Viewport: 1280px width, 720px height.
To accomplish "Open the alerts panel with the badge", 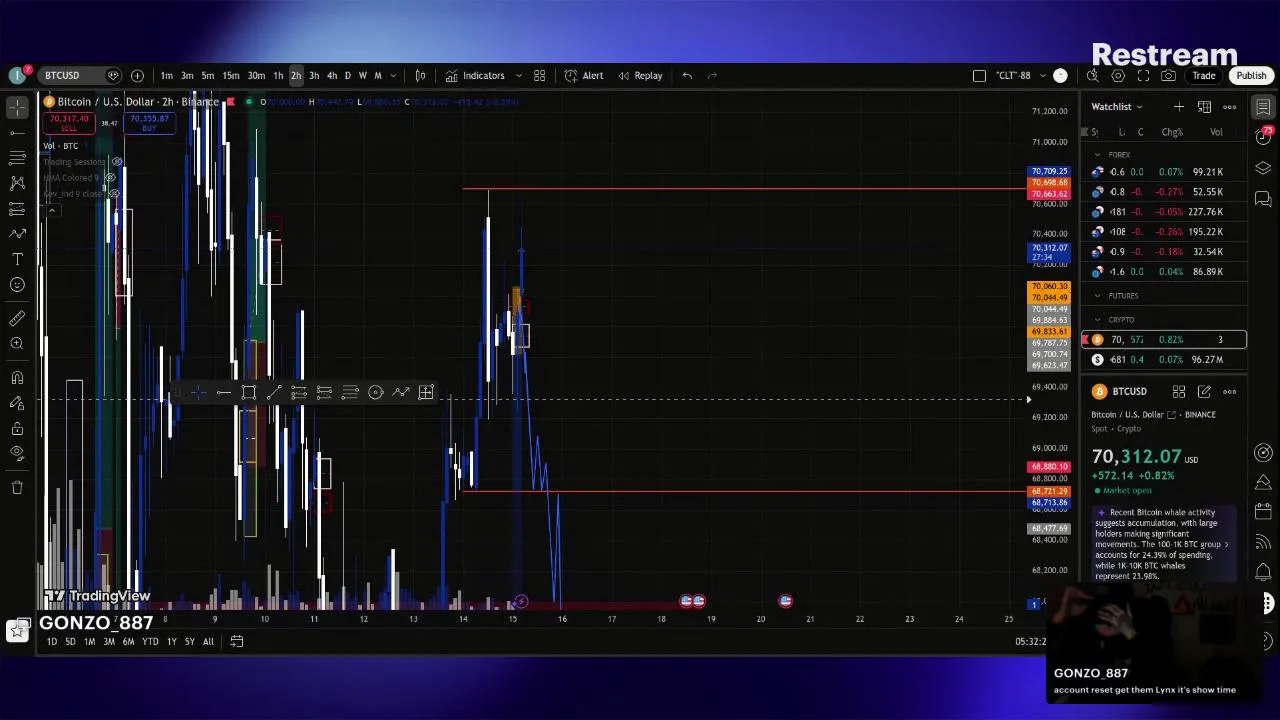I will click(1264, 137).
